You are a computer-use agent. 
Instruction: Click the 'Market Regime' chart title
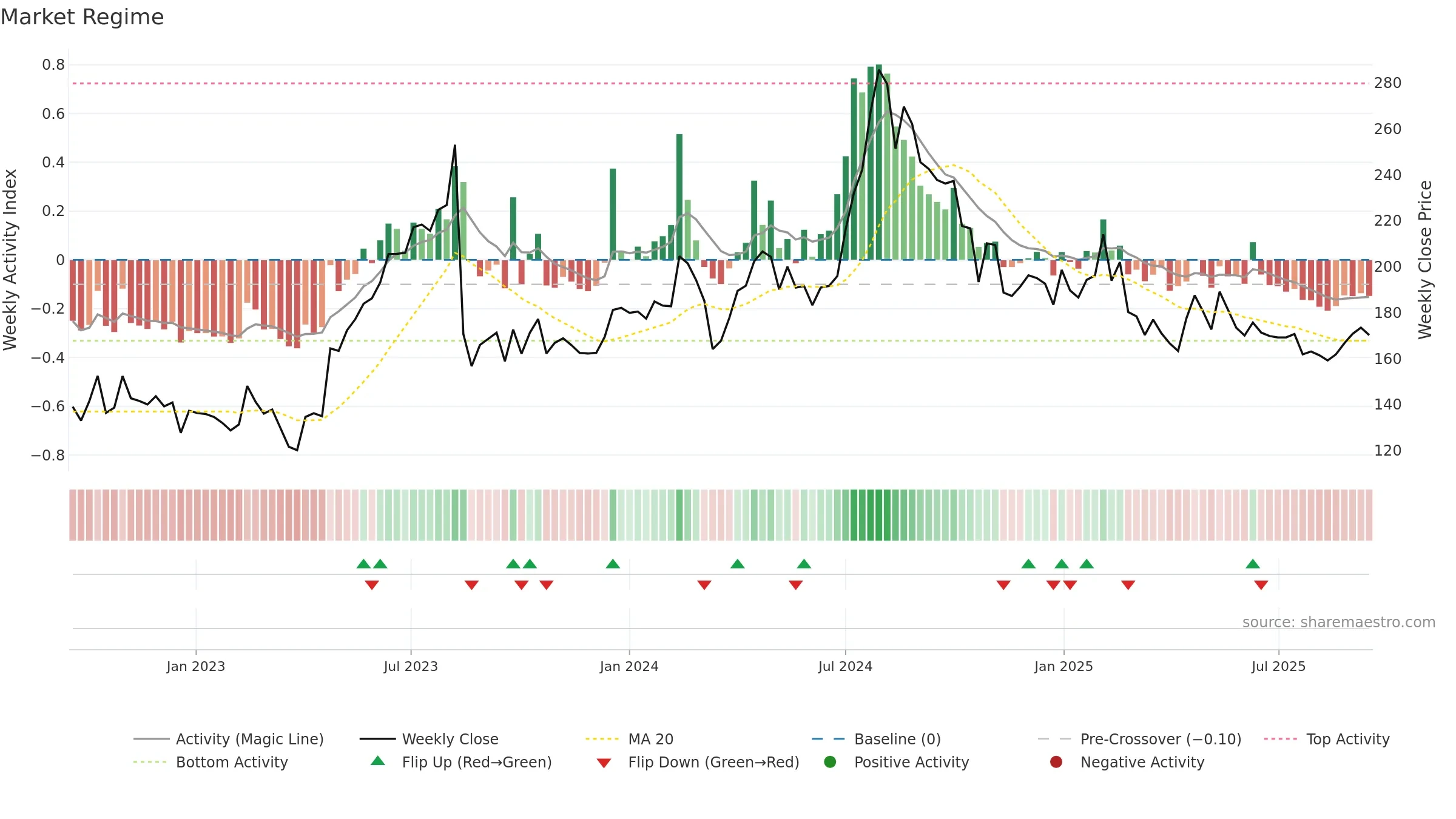(x=82, y=17)
